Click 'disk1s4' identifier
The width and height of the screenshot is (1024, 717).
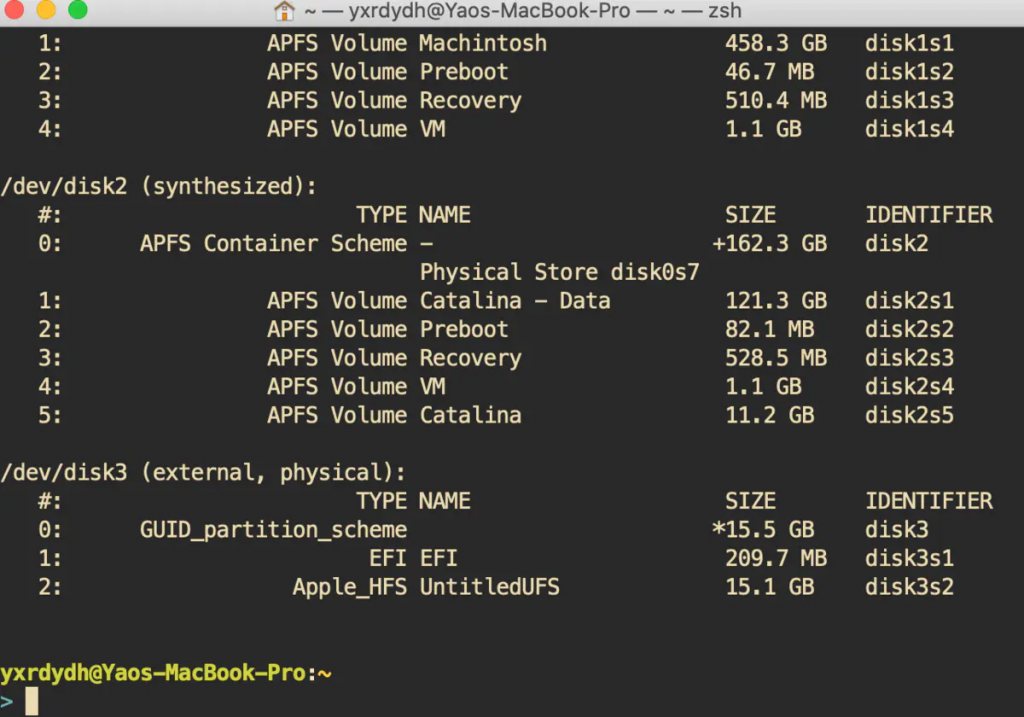909,129
